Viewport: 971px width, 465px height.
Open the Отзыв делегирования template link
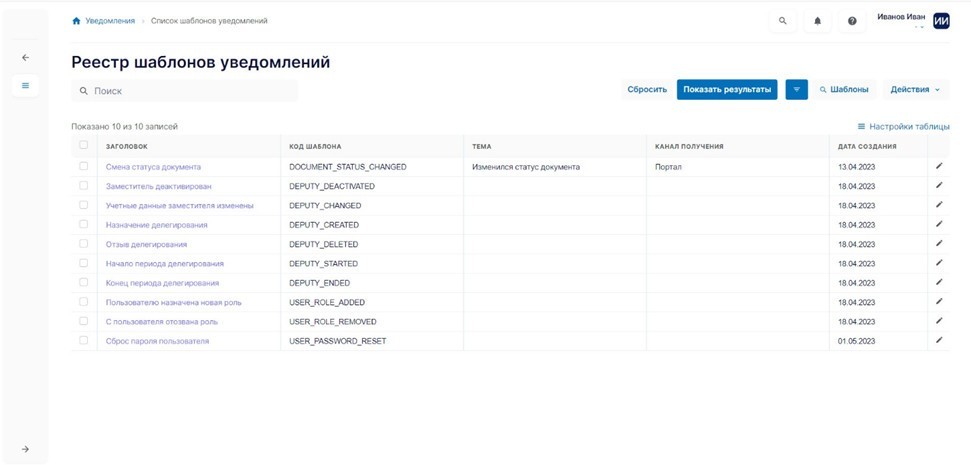pos(146,245)
